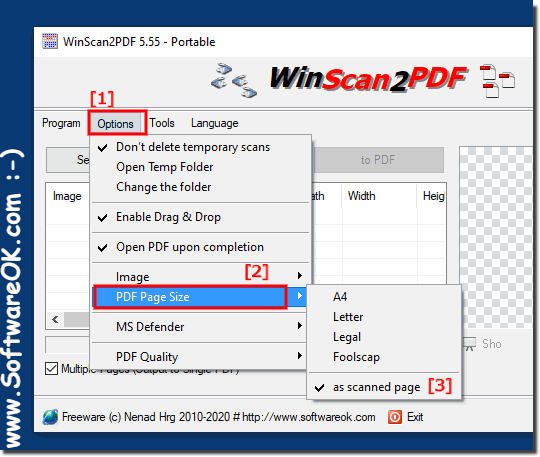Choose Open Temp Folder menu entry
The width and height of the screenshot is (540, 457).
(200, 167)
